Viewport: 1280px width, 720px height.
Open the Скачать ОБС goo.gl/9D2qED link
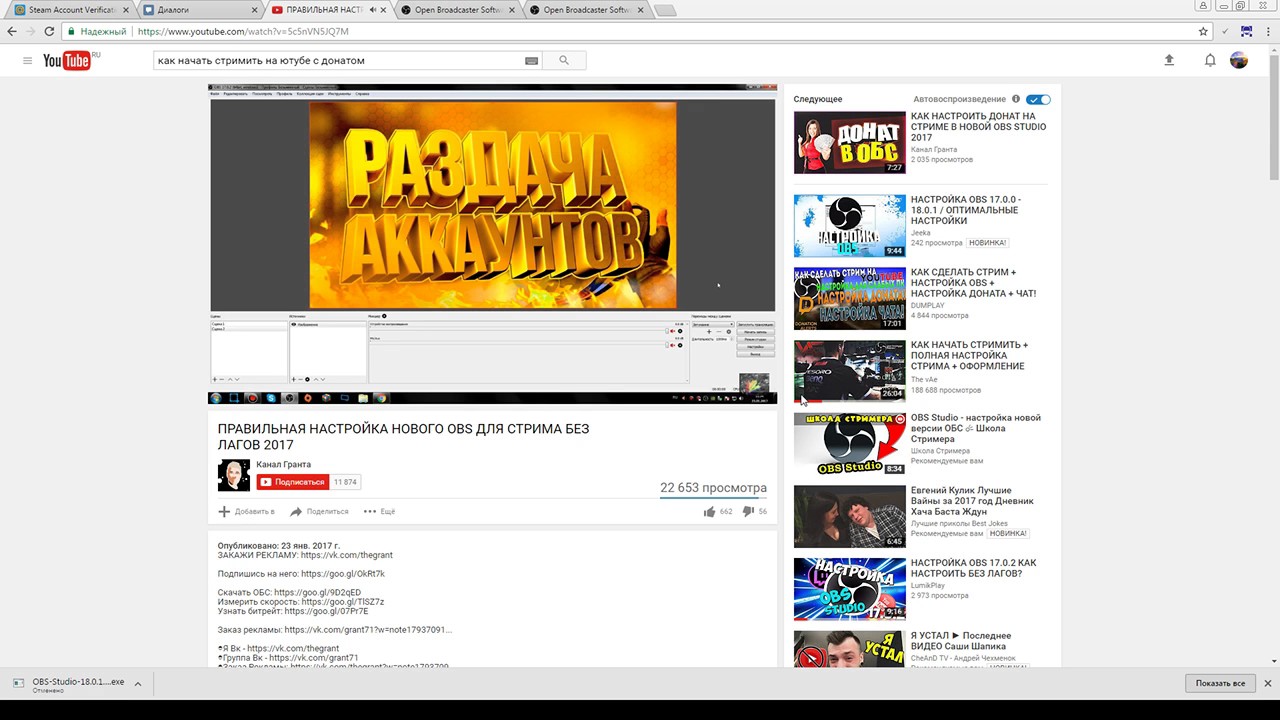(317, 593)
